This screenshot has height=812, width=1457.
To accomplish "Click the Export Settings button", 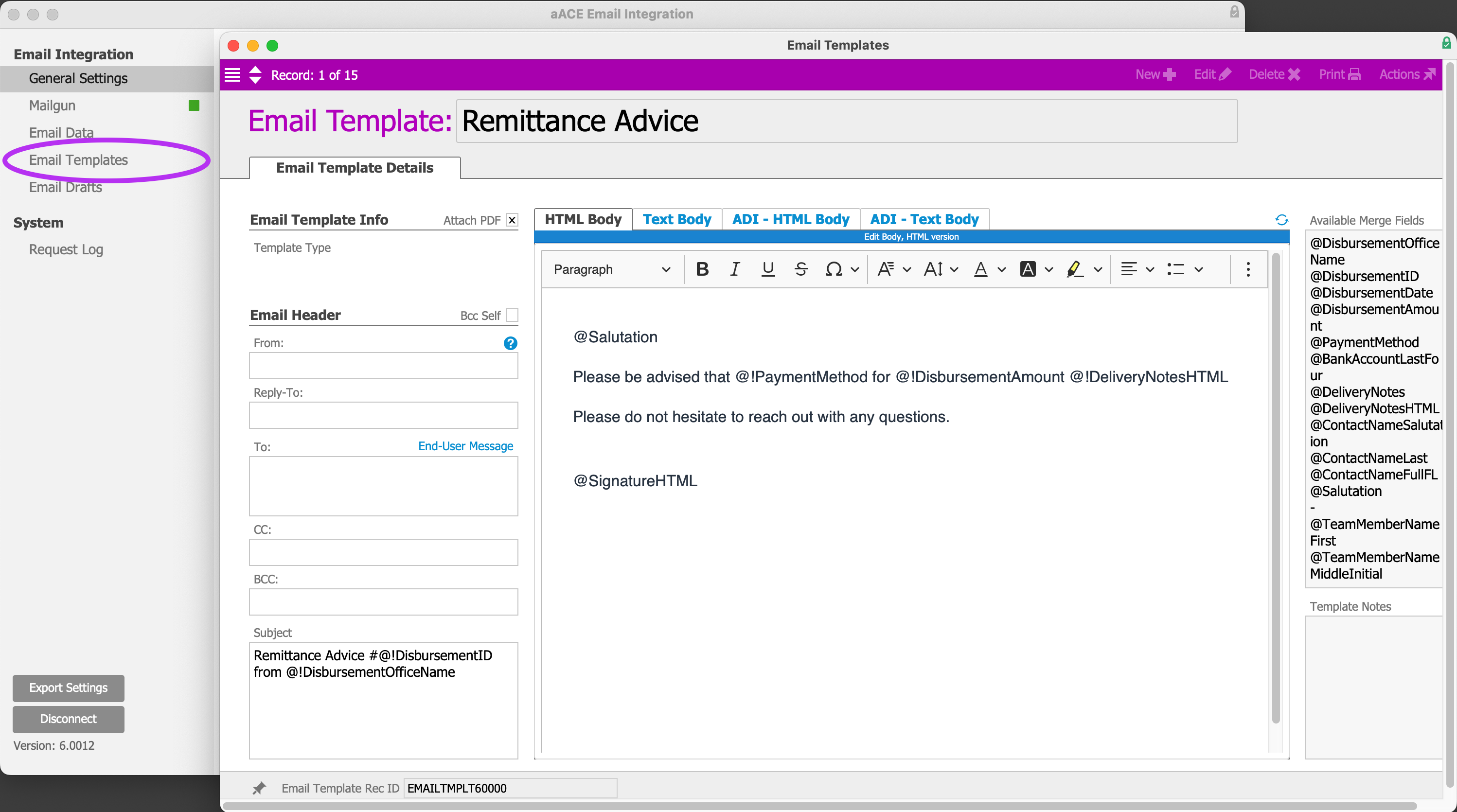I will (x=68, y=688).
